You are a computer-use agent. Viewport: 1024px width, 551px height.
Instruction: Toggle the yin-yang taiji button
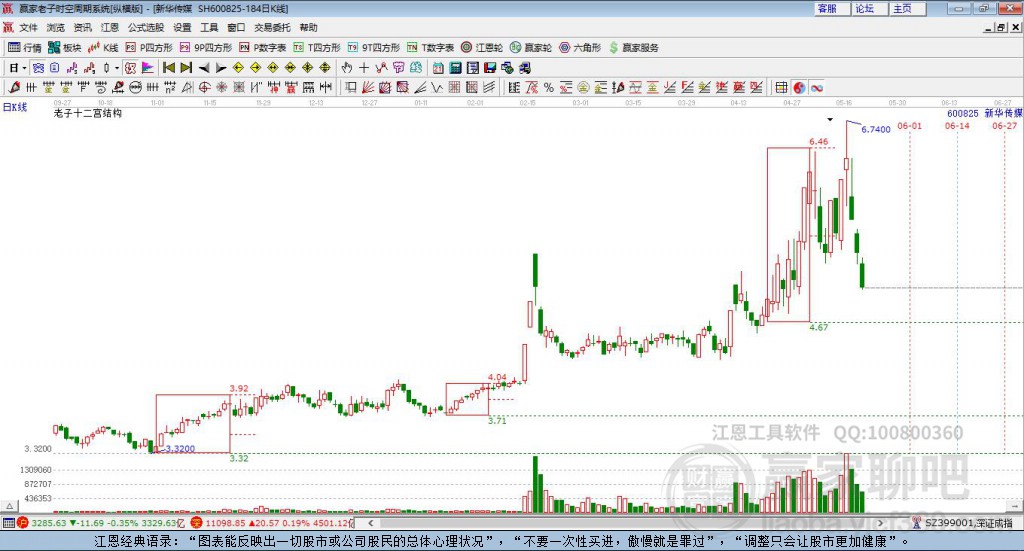click(x=799, y=87)
